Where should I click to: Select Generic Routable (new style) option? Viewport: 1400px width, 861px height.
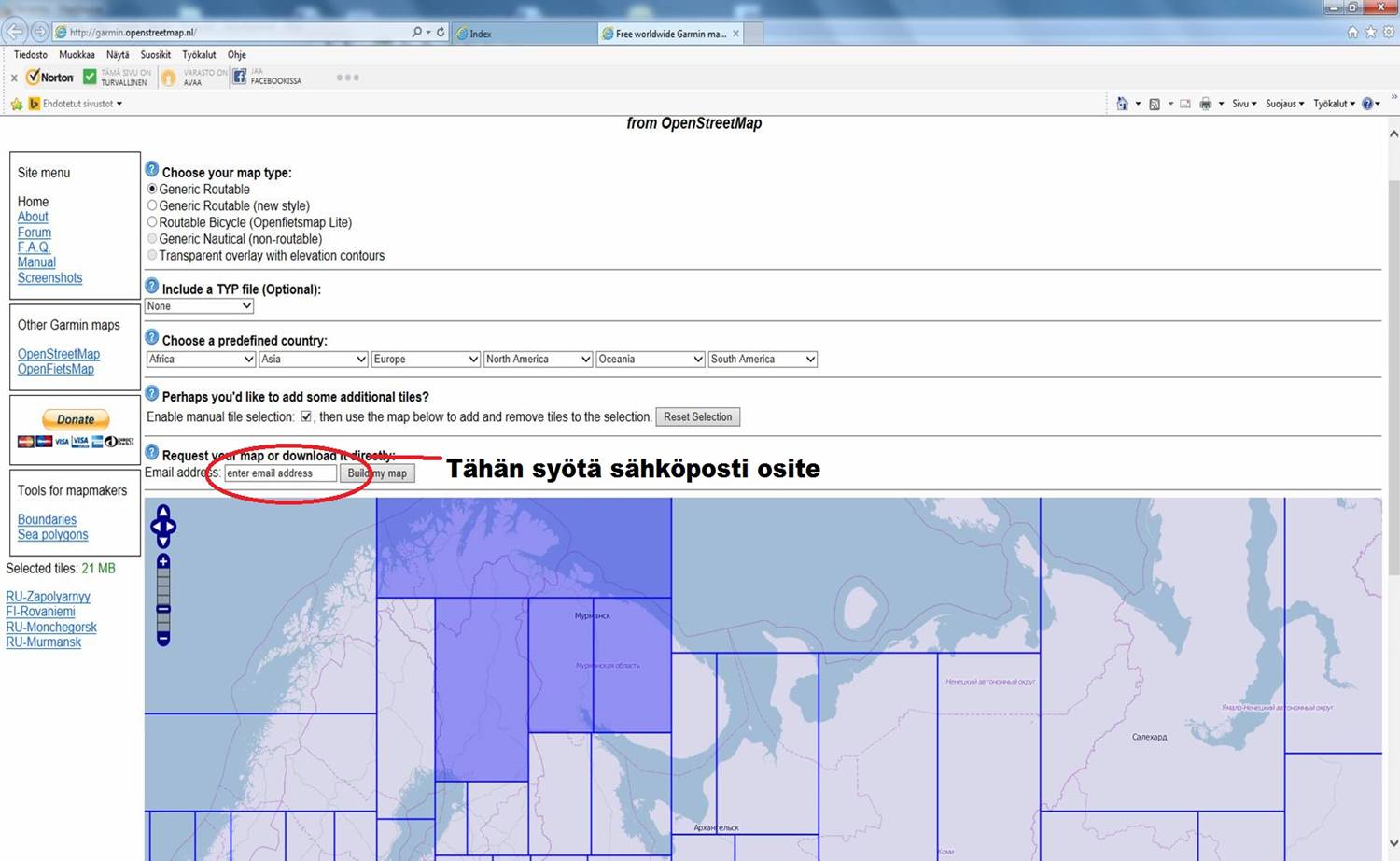click(x=152, y=205)
